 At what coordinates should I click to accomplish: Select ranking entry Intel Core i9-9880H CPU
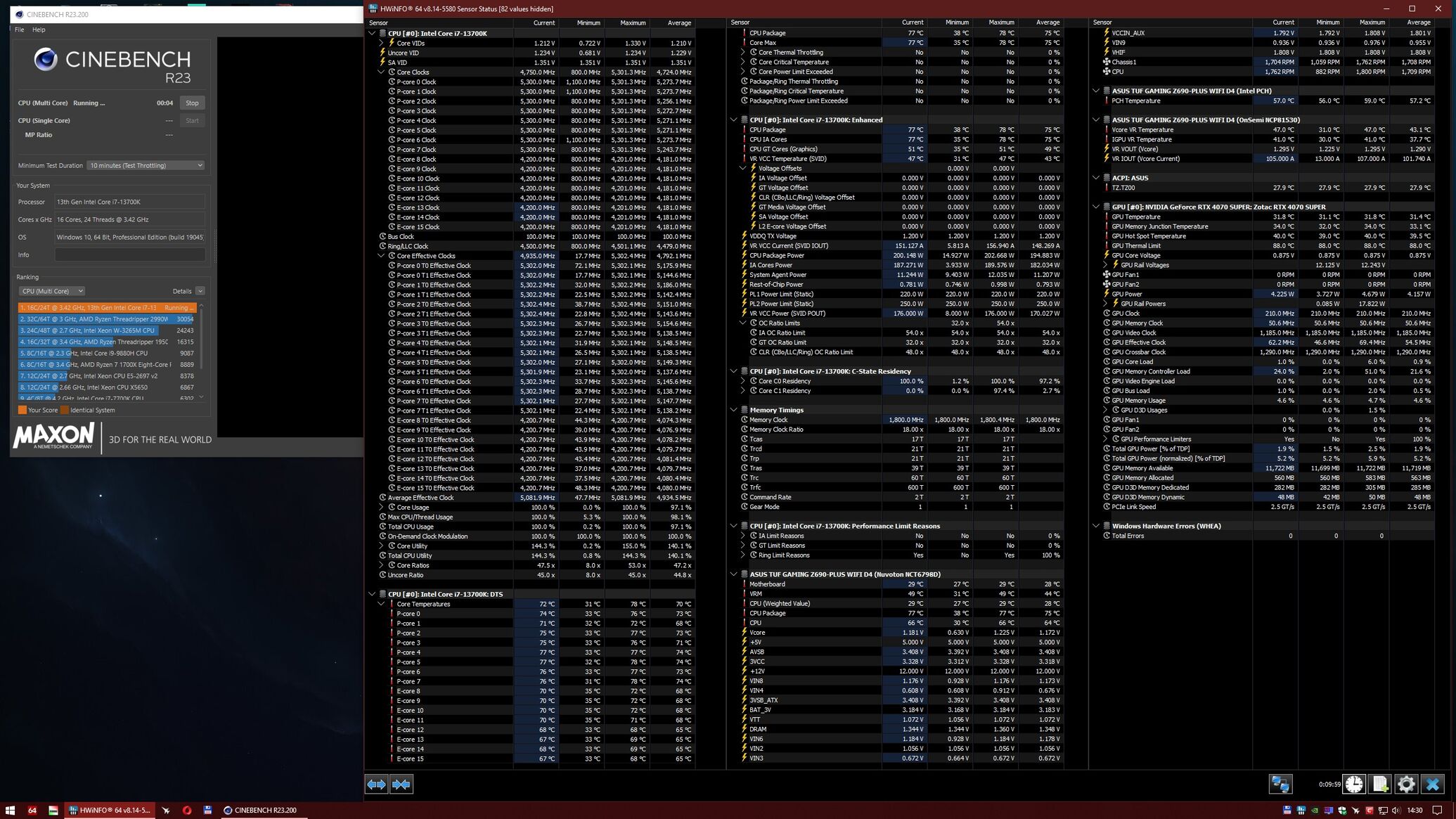pos(107,353)
